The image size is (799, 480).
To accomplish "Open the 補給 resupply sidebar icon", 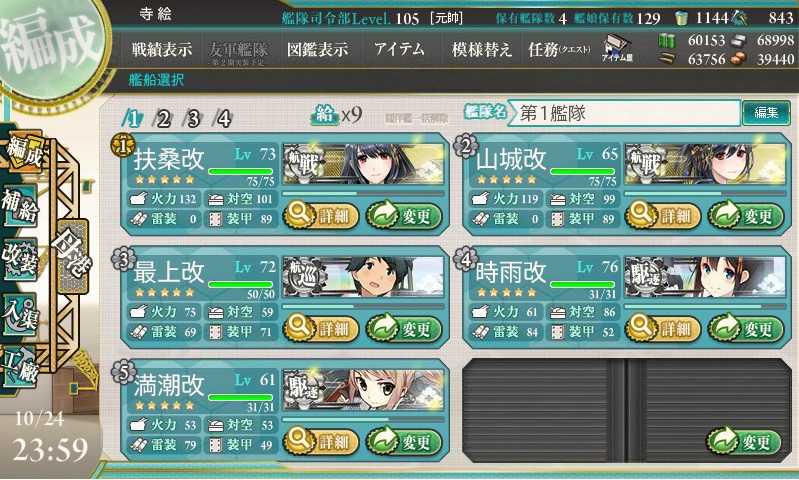I will pyautogui.click(x=20, y=205).
